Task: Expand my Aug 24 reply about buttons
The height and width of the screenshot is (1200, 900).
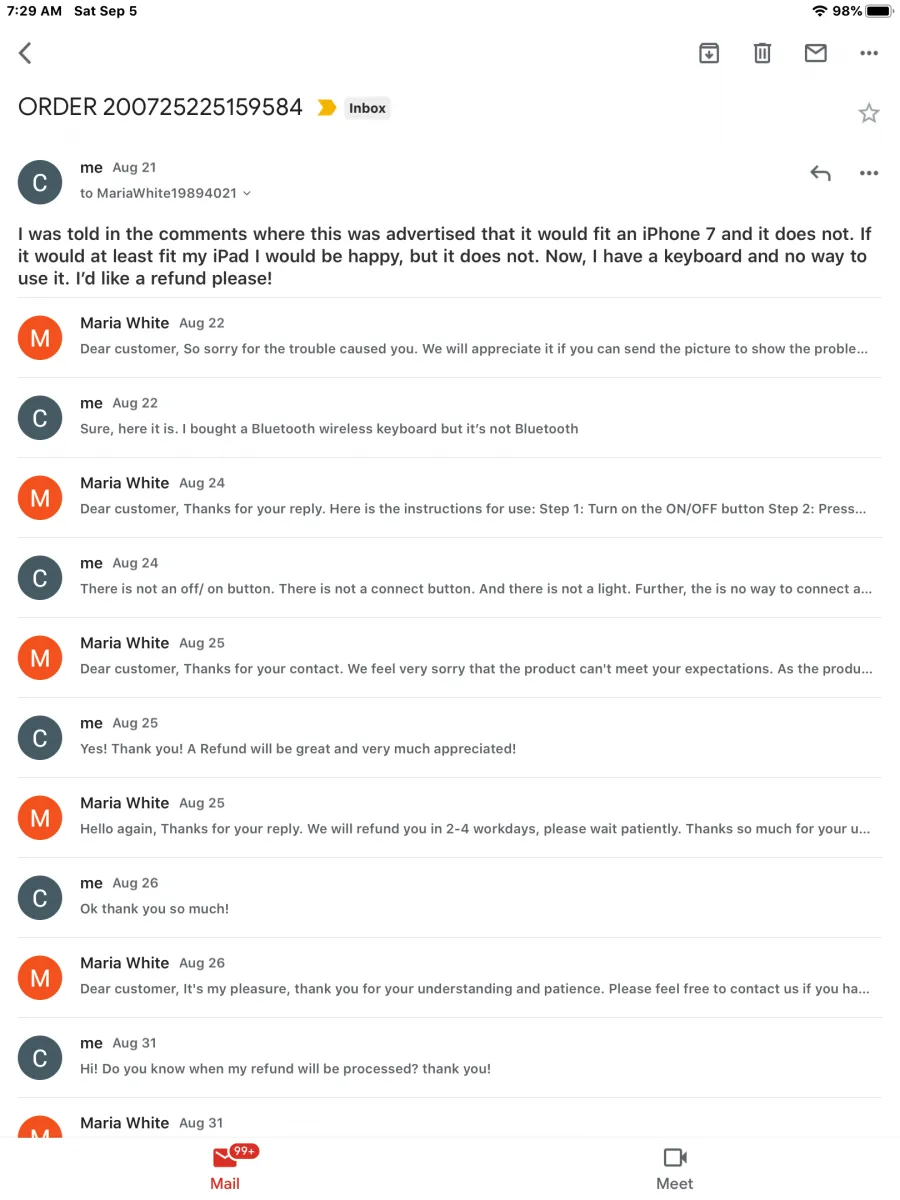Action: coord(450,577)
